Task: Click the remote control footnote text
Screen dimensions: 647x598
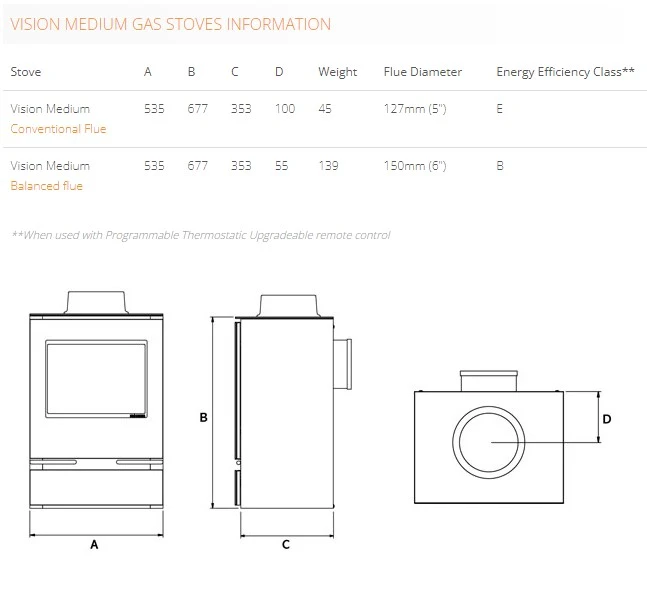Action: click(200, 236)
